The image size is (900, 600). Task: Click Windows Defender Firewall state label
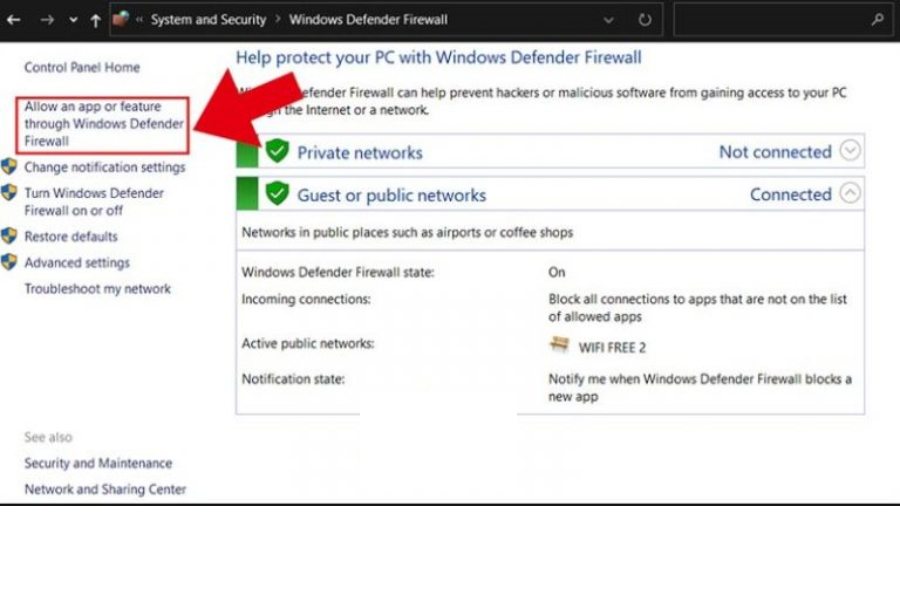[x=338, y=272]
